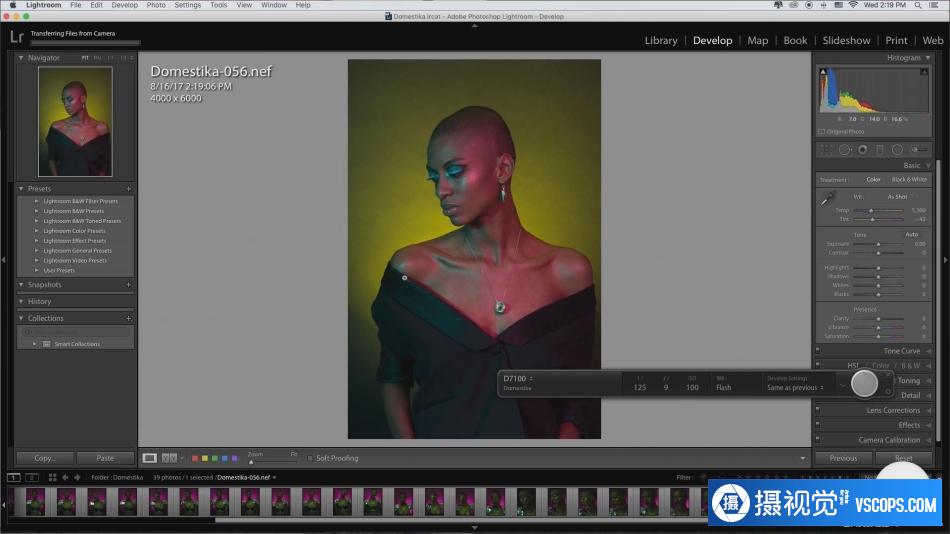Select the Graduated Filter tool

point(880,149)
